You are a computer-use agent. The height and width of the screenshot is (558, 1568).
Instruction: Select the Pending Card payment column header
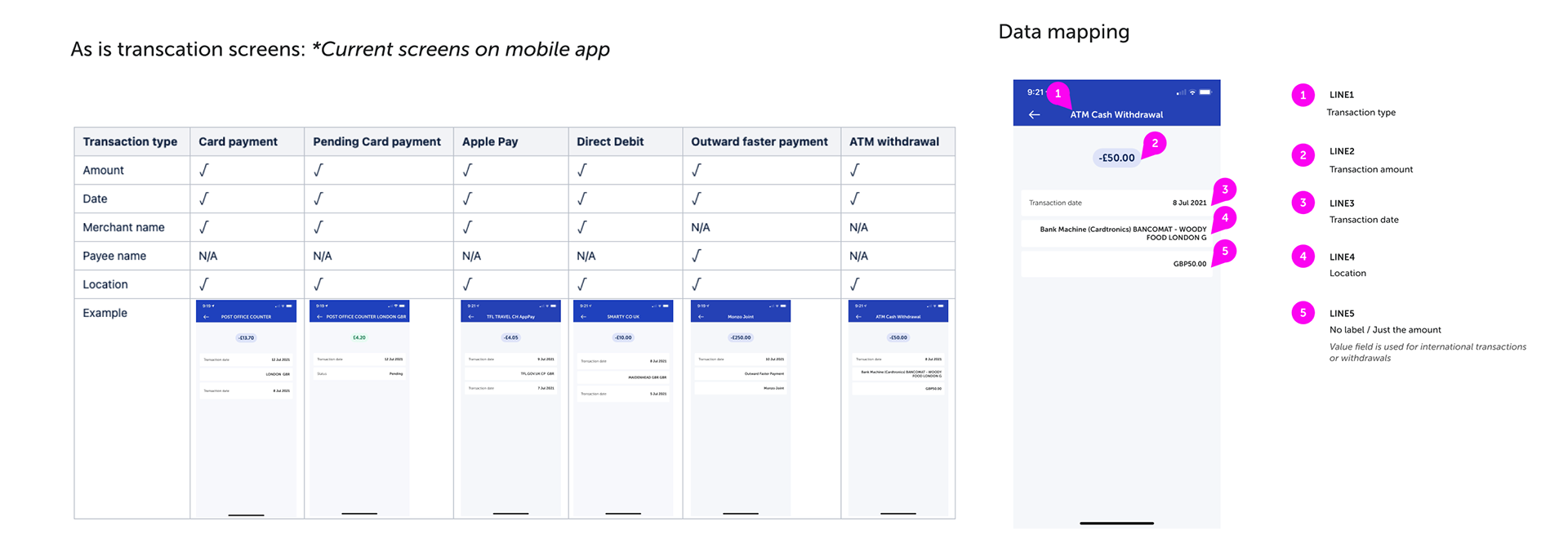(x=379, y=141)
